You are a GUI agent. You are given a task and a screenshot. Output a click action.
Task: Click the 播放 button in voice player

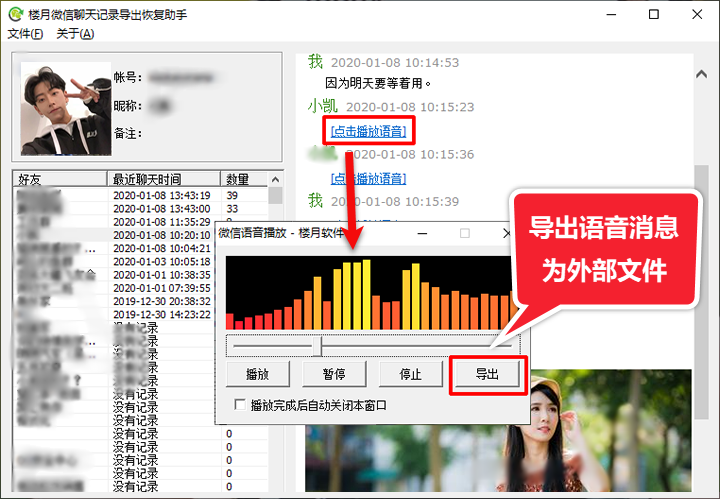tap(258, 374)
